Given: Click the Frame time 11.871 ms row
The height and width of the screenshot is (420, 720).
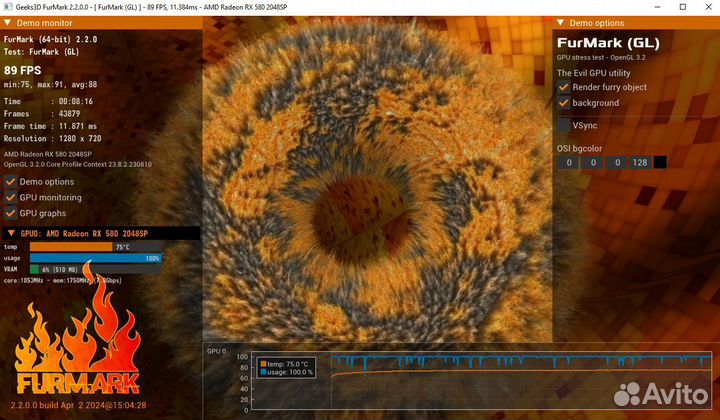Looking at the screenshot, I should [50, 126].
